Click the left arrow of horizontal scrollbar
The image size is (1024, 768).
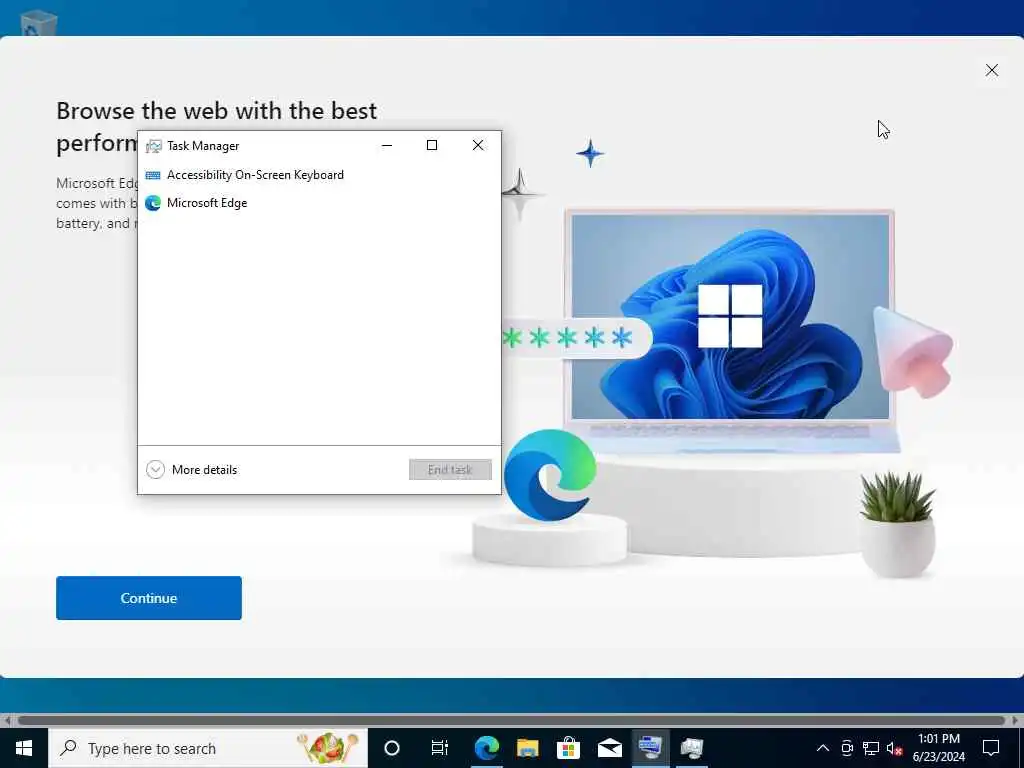7,721
